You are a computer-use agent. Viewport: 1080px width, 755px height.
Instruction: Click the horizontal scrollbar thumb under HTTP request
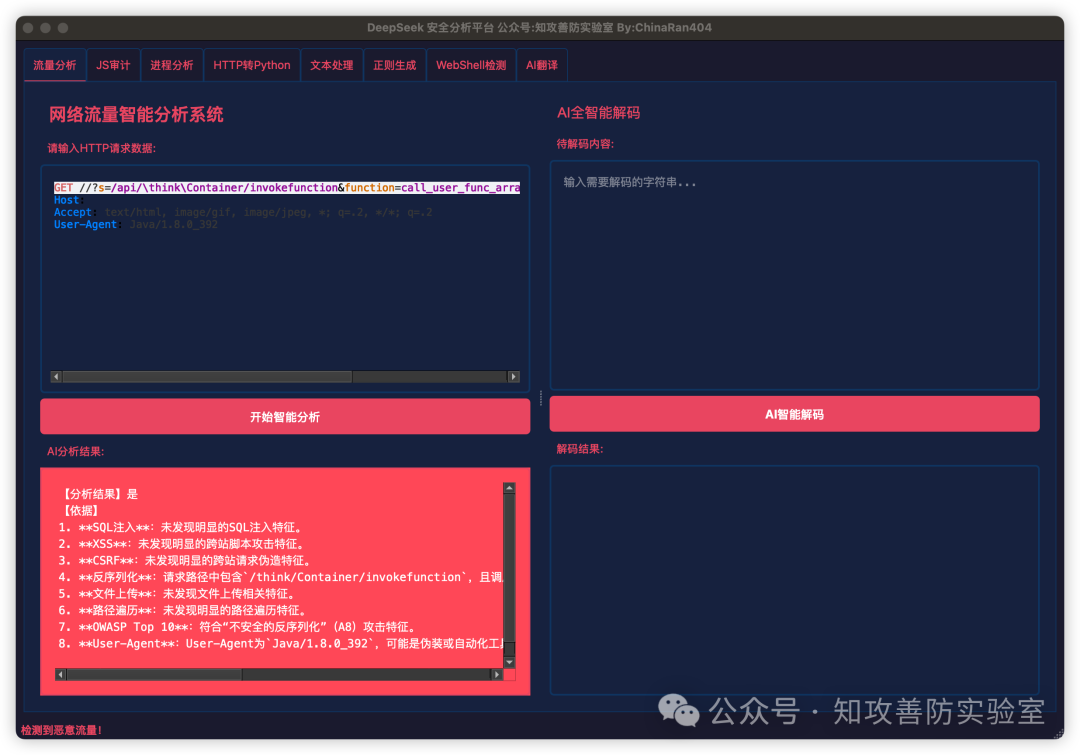click(207, 377)
